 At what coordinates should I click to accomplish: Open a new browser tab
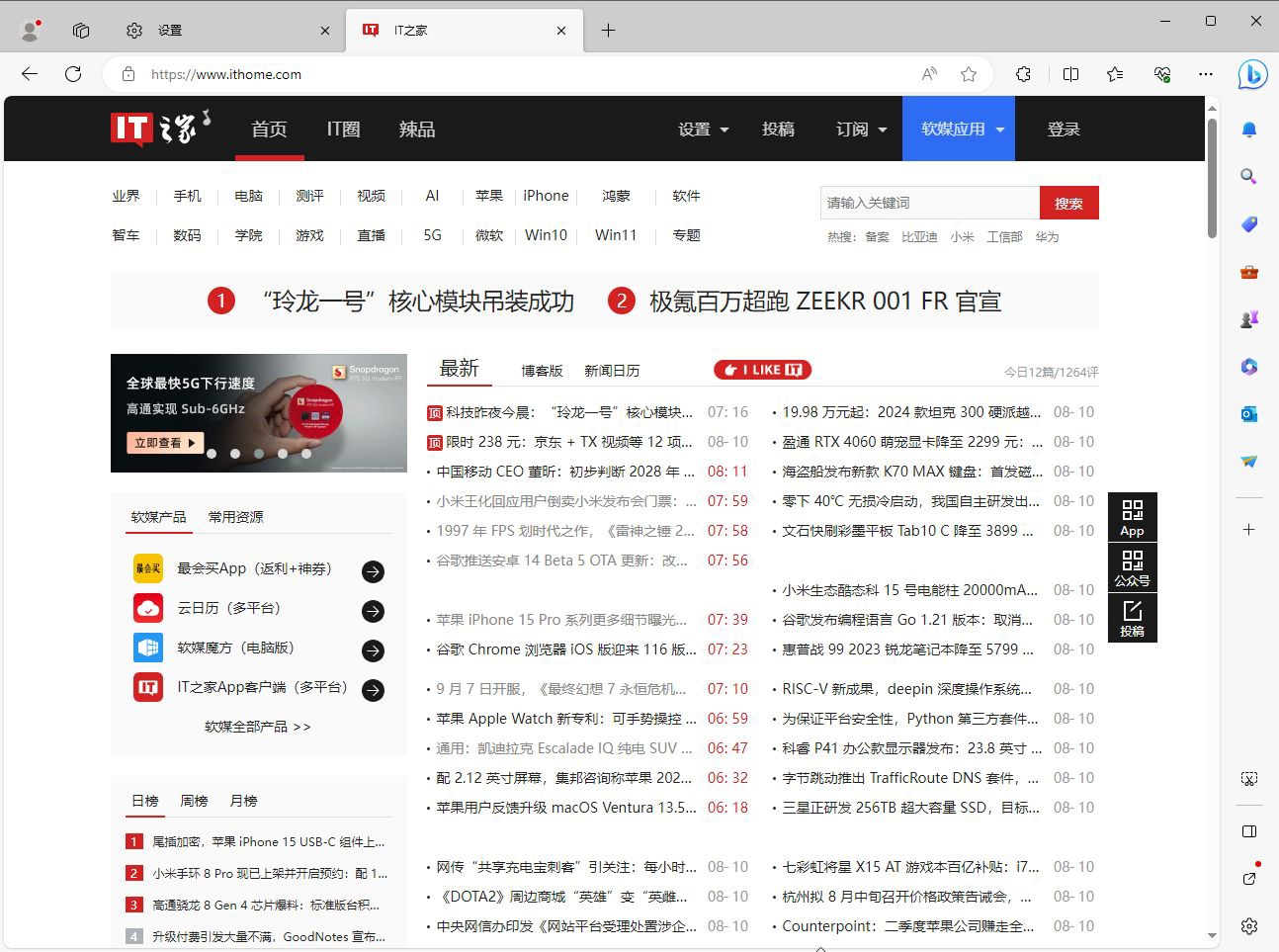[608, 31]
